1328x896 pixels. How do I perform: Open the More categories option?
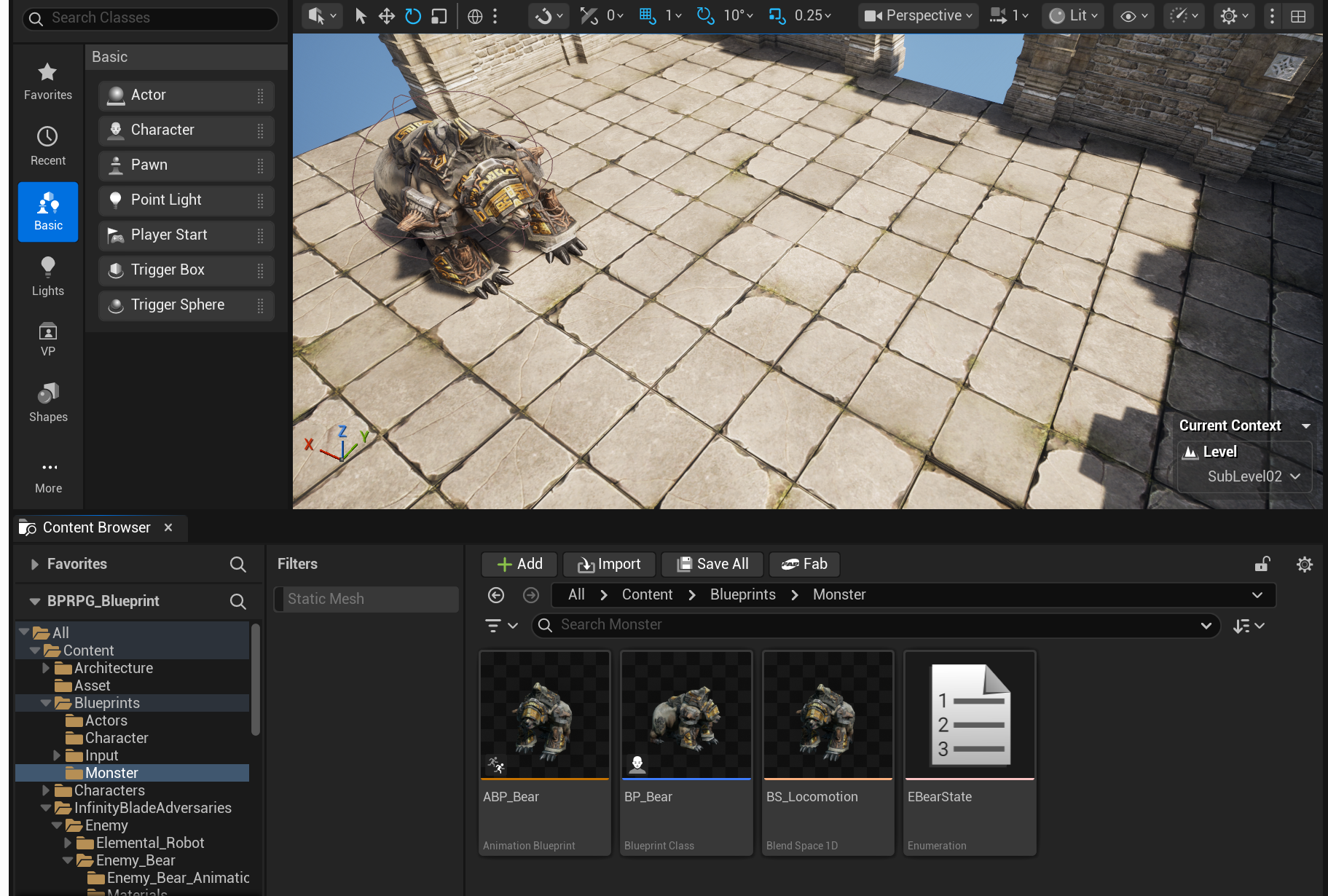[x=48, y=476]
